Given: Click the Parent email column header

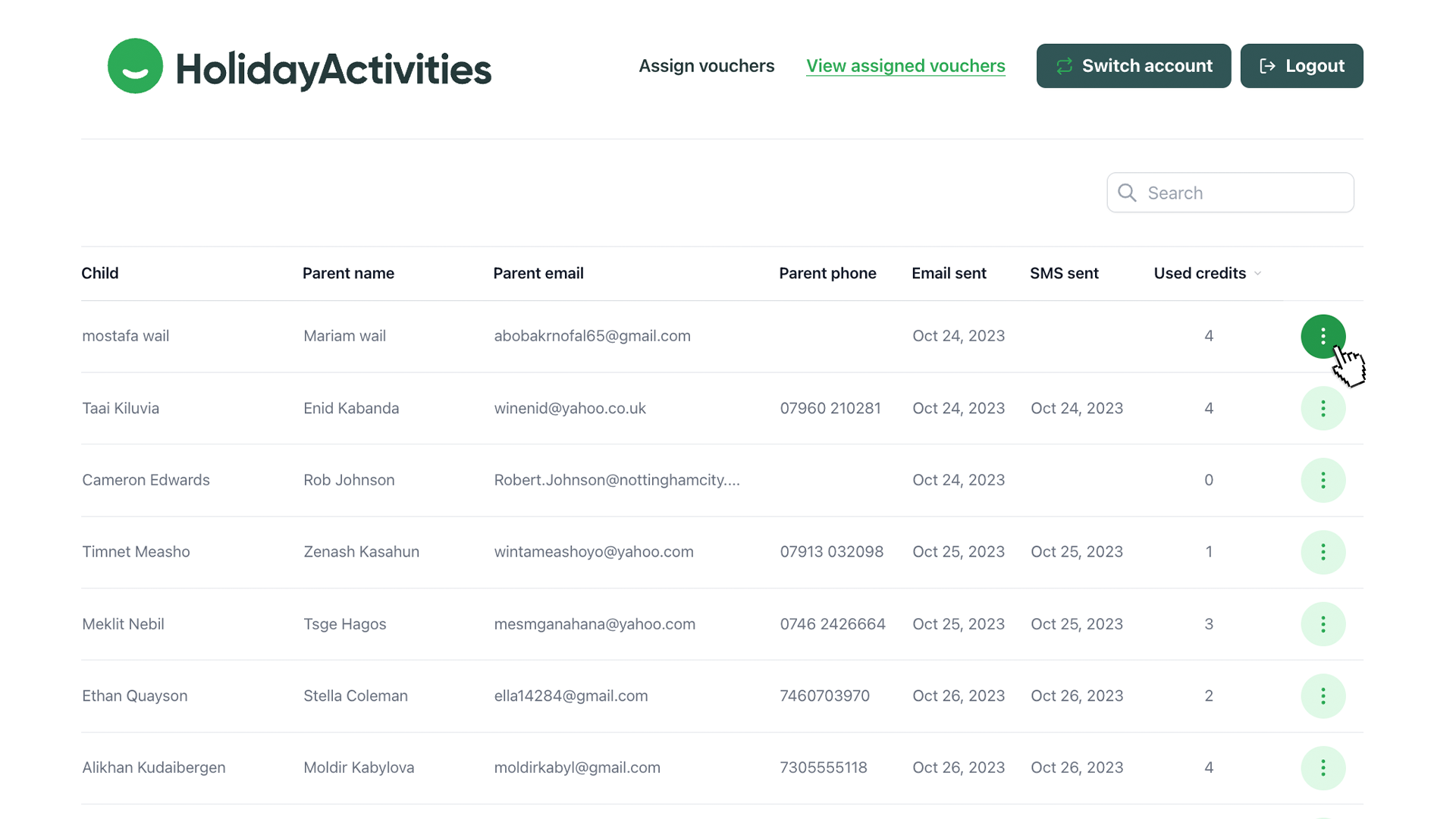Looking at the screenshot, I should point(538,273).
